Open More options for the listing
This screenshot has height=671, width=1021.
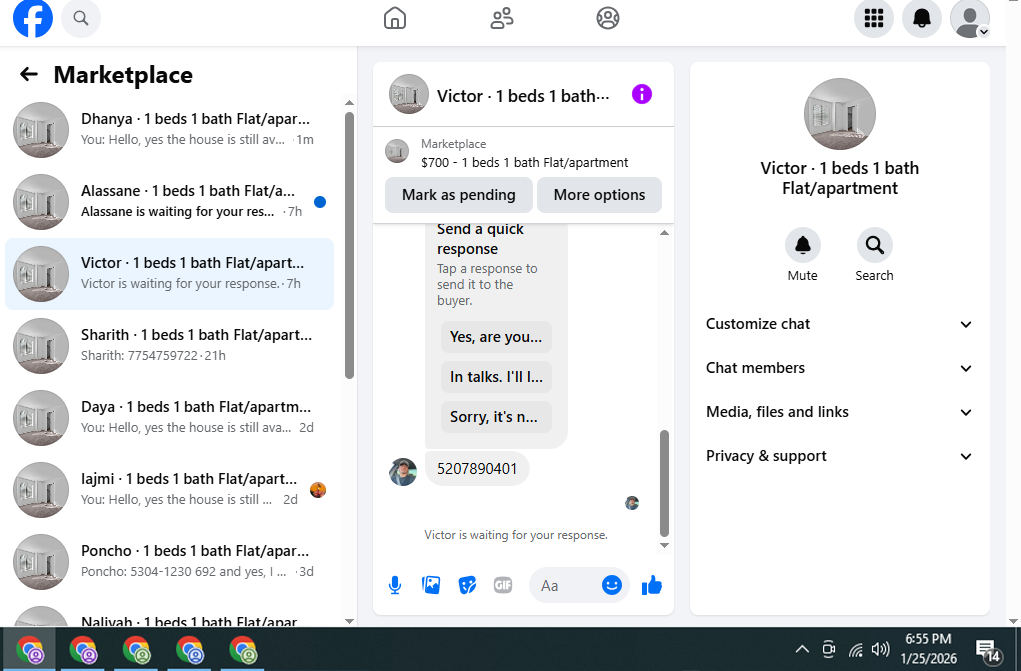(x=599, y=195)
